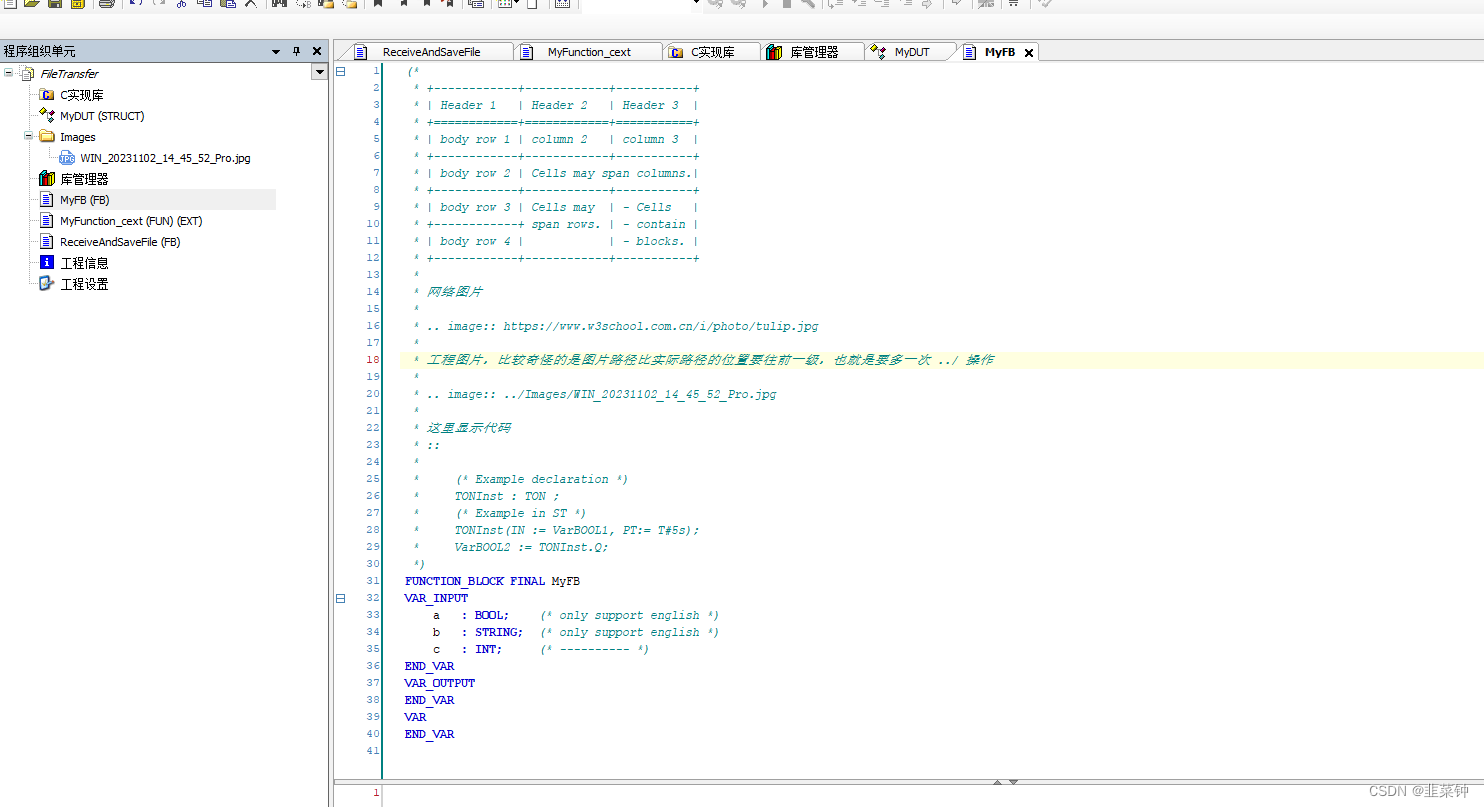Viewport: 1484px width, 807px height.
Task: Click the C实现库 yellow C icon
Action: [46, 95]
